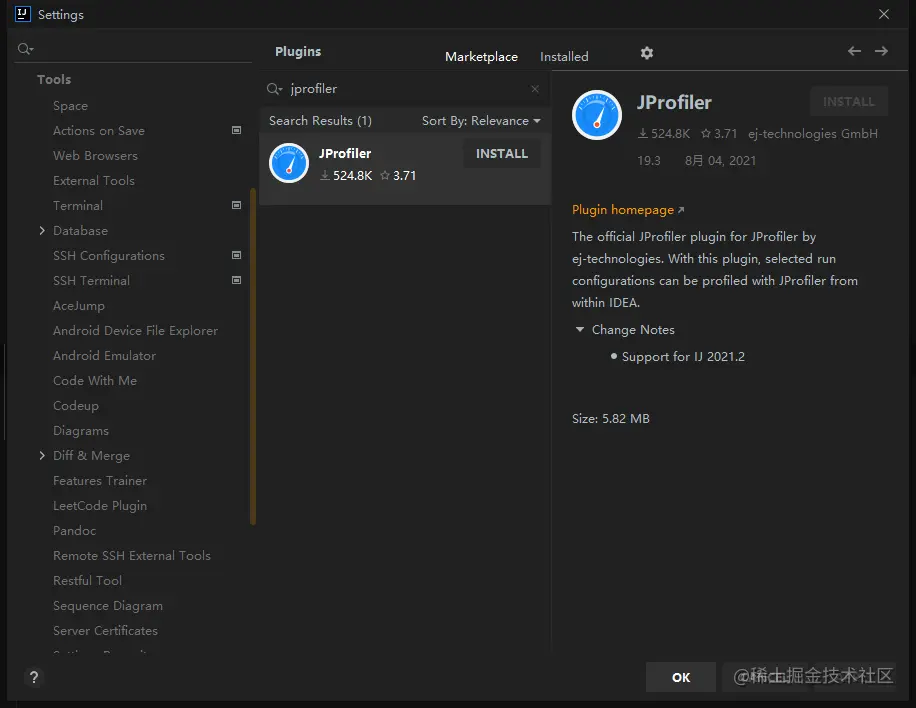Click the IntelliJ logo in title bar
Screen dimensions: 916x708
22,14
